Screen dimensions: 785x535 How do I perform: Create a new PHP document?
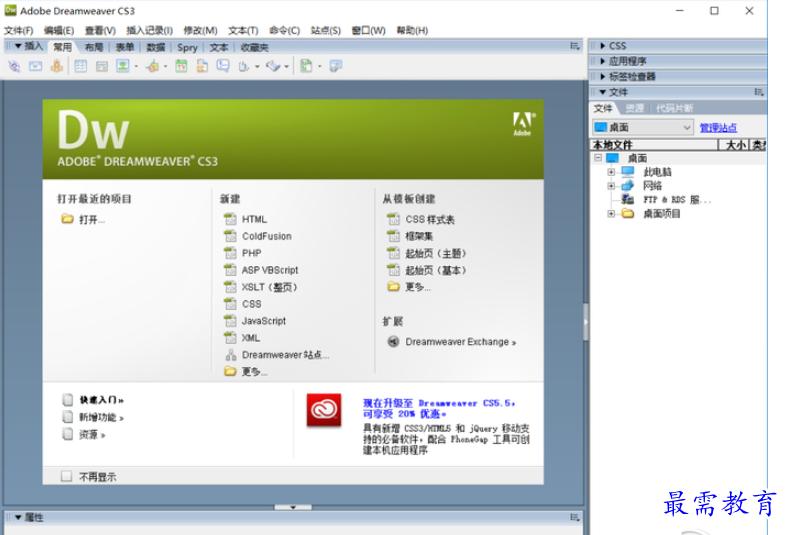point(251,253)
